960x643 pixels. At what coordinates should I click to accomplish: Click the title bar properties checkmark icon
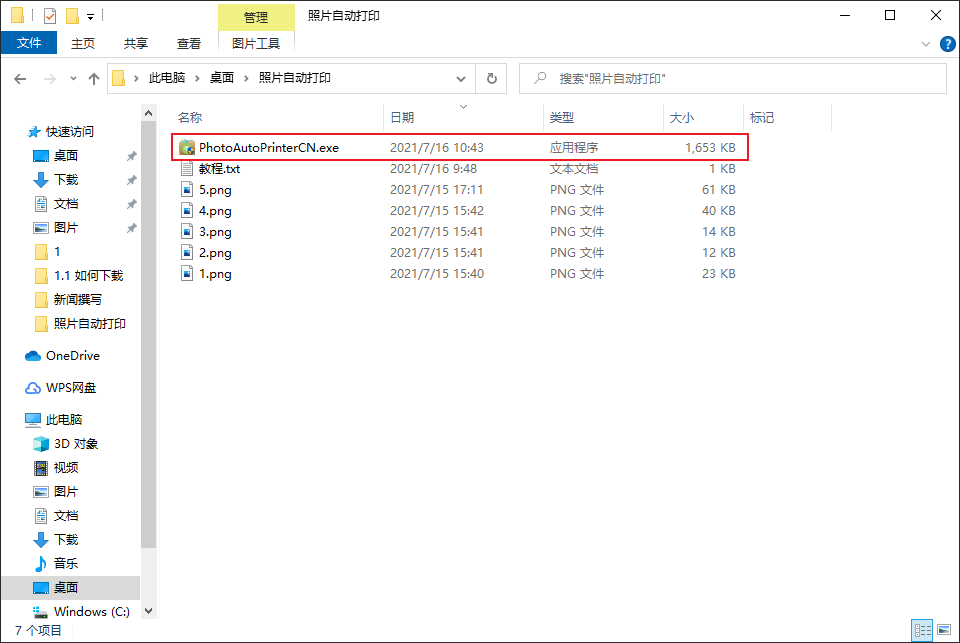[x=50, y=16]
